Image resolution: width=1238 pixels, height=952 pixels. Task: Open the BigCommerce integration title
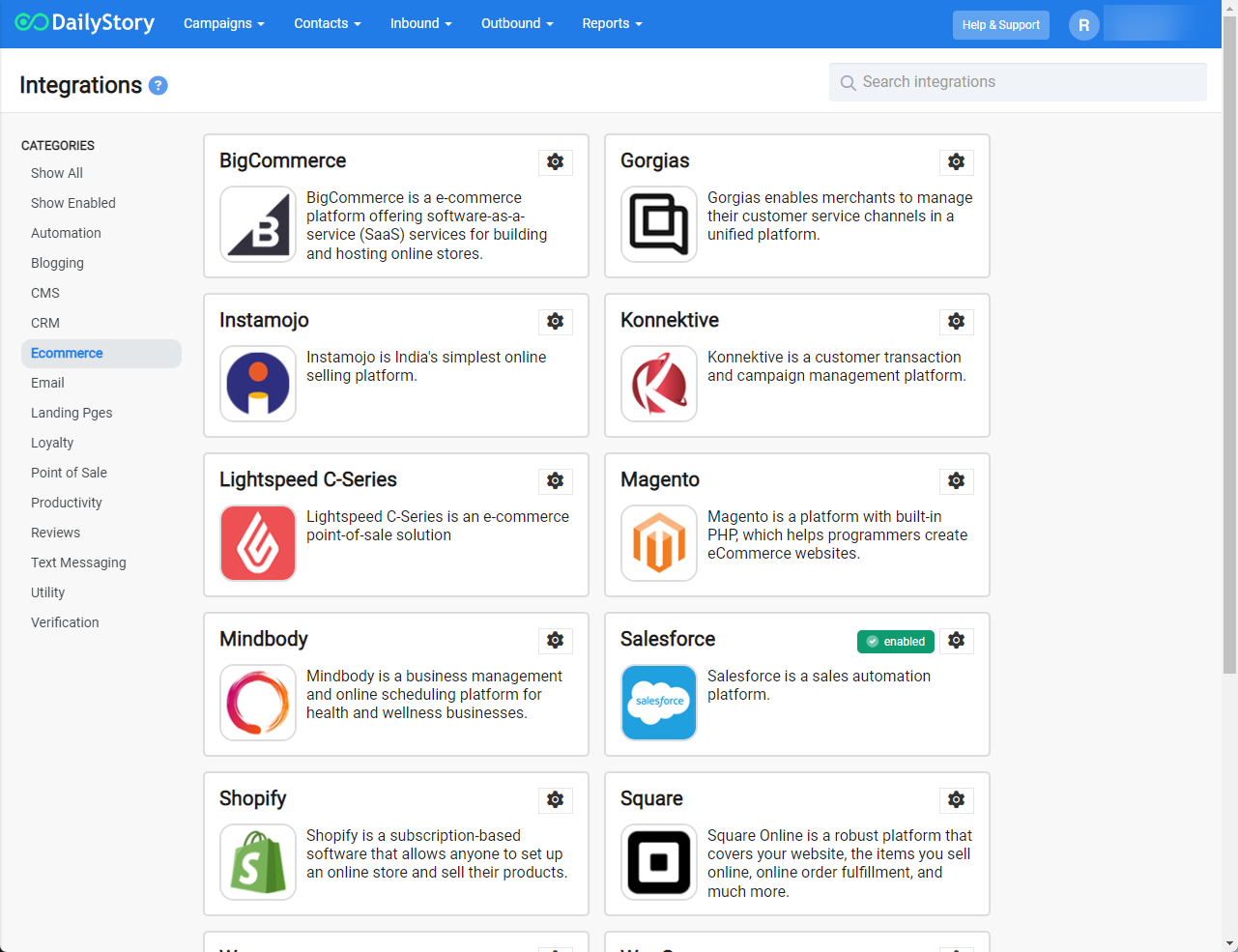click(x=282, y=161)
